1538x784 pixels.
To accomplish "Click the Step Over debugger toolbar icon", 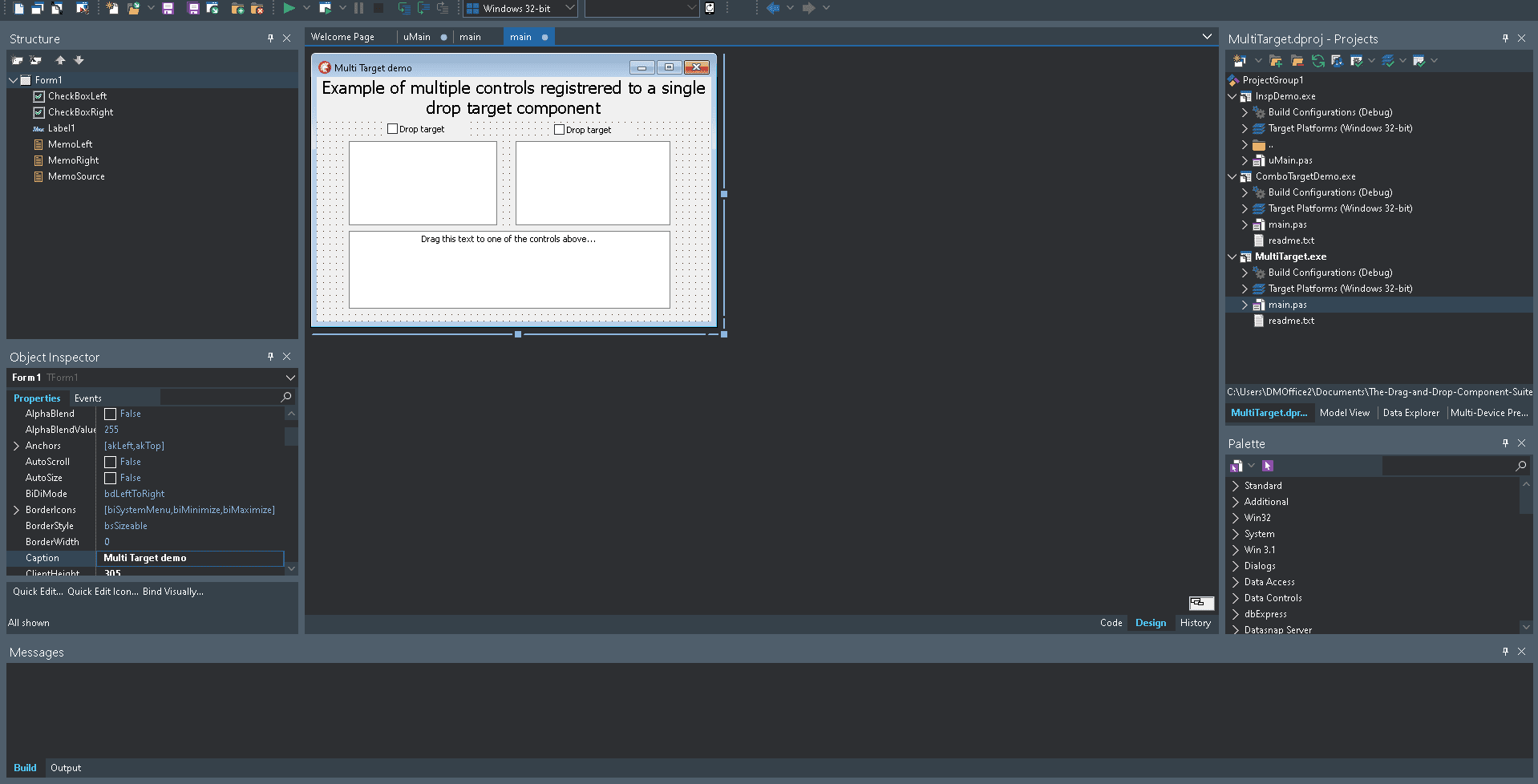I will 423,8.
